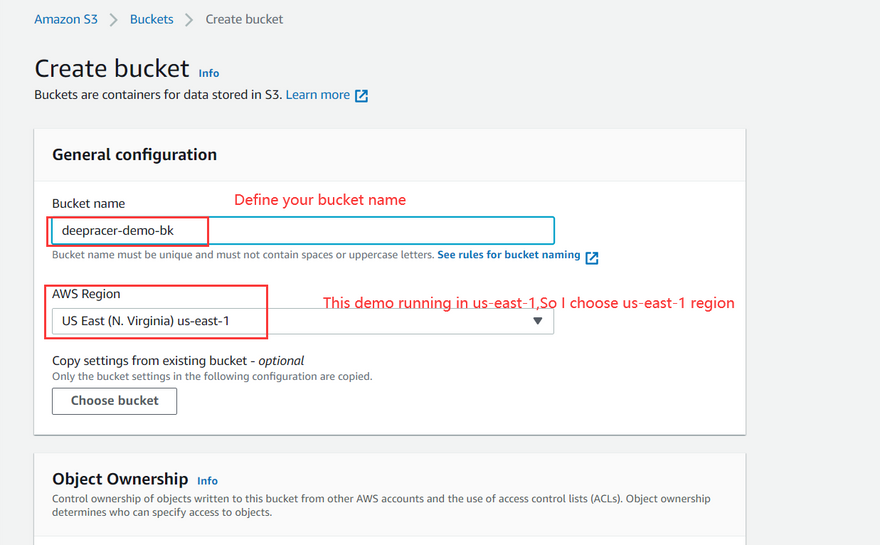Click the AWS Region dropdown arrow
This screenshot has height=545, width=880.
click(x=538, y=321)
